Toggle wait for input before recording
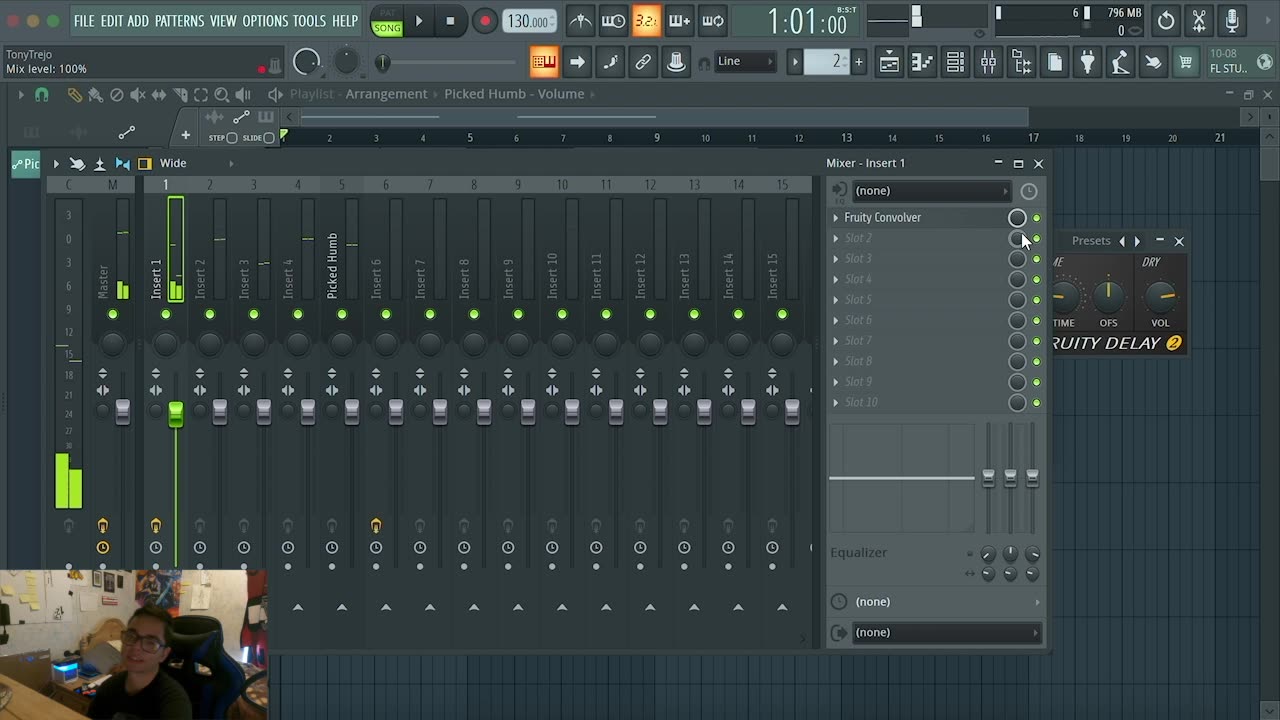This screenshot has height=720, width=1280. (613, 21)
